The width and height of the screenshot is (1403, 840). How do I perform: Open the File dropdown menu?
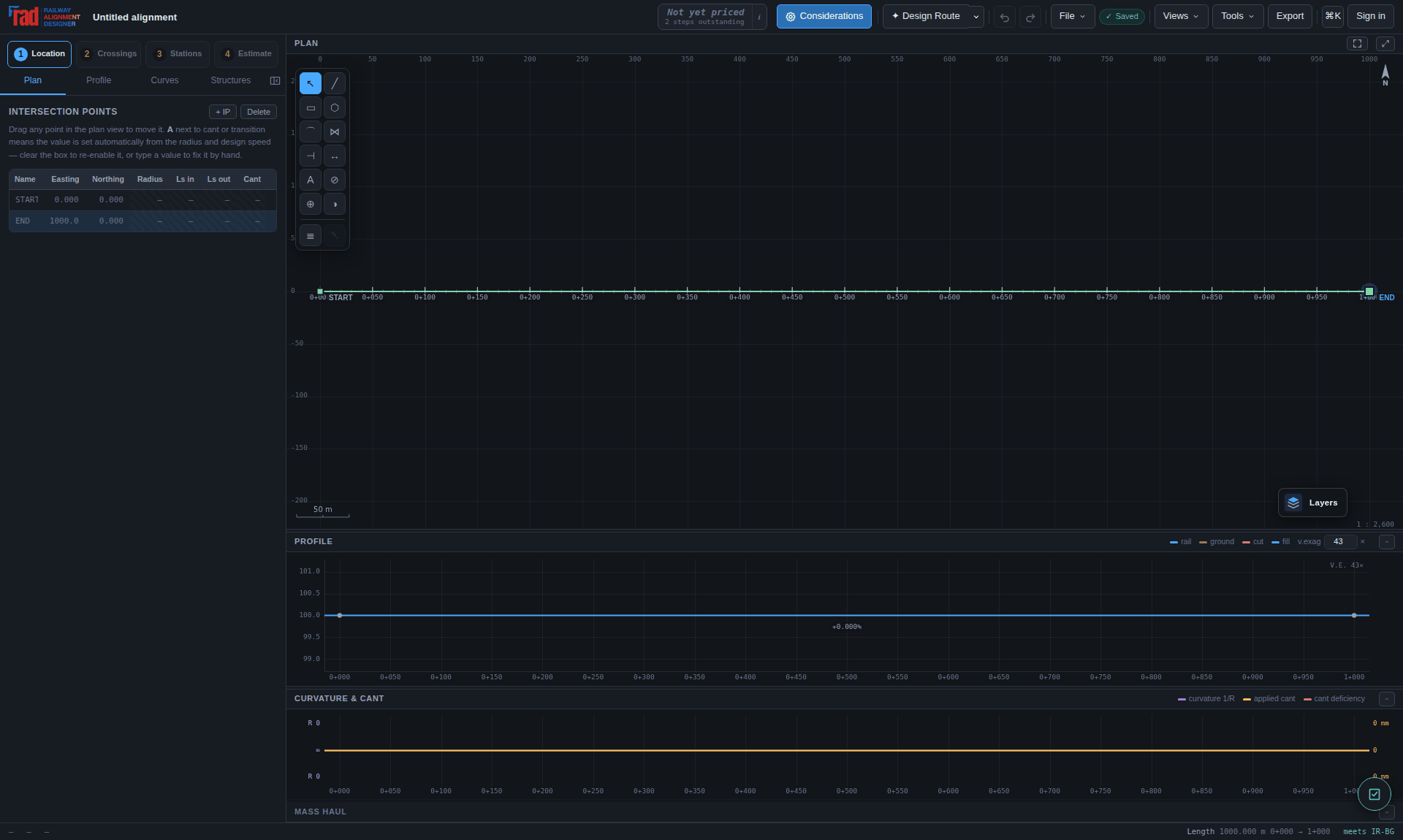pyautogui.click(x=1072, y=16)
